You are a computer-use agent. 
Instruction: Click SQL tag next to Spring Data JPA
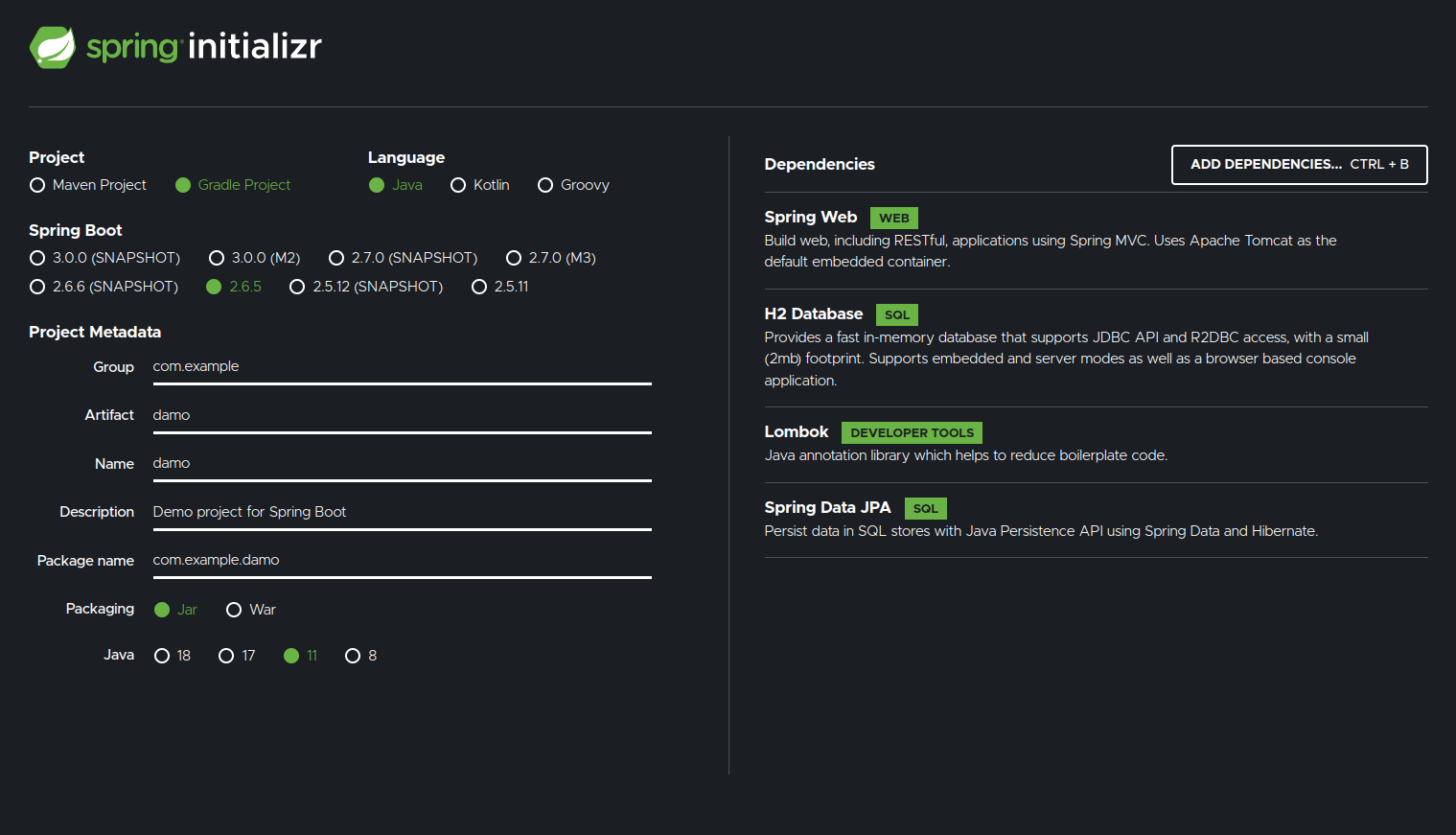pos(925,509)
